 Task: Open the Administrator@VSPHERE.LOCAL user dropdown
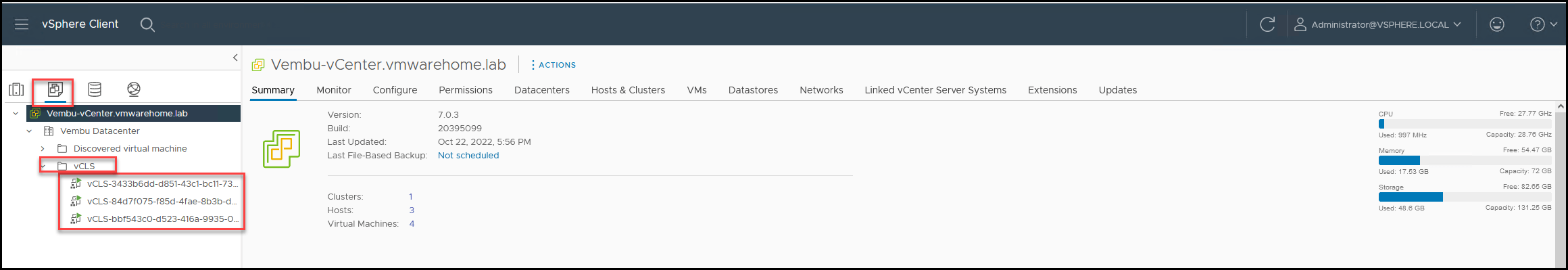pyautogui.click(x=1377, y=24)
